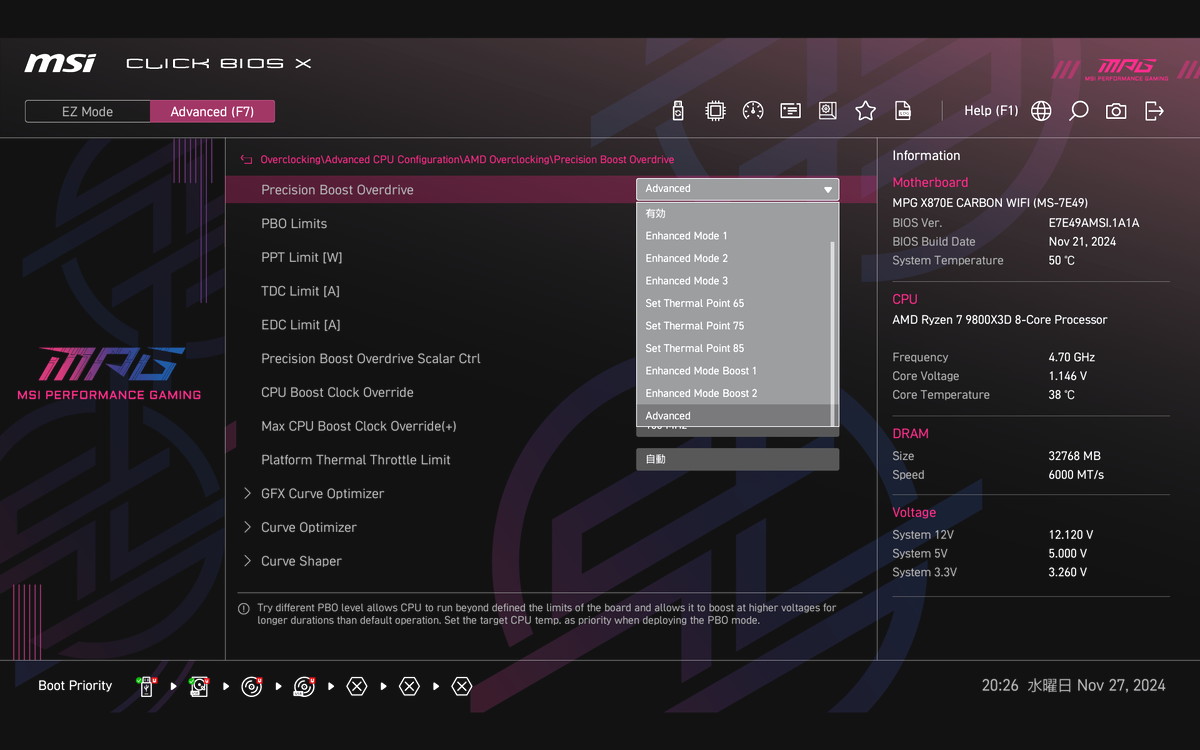The image size is (1200, 750).
Task: Select the PBO Limits row
Action: [x=294, y=224]
